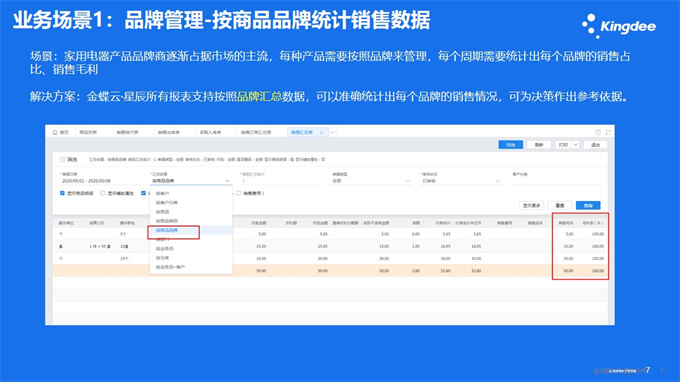Switch to the 销售出库单 tab

pos(169,132)
